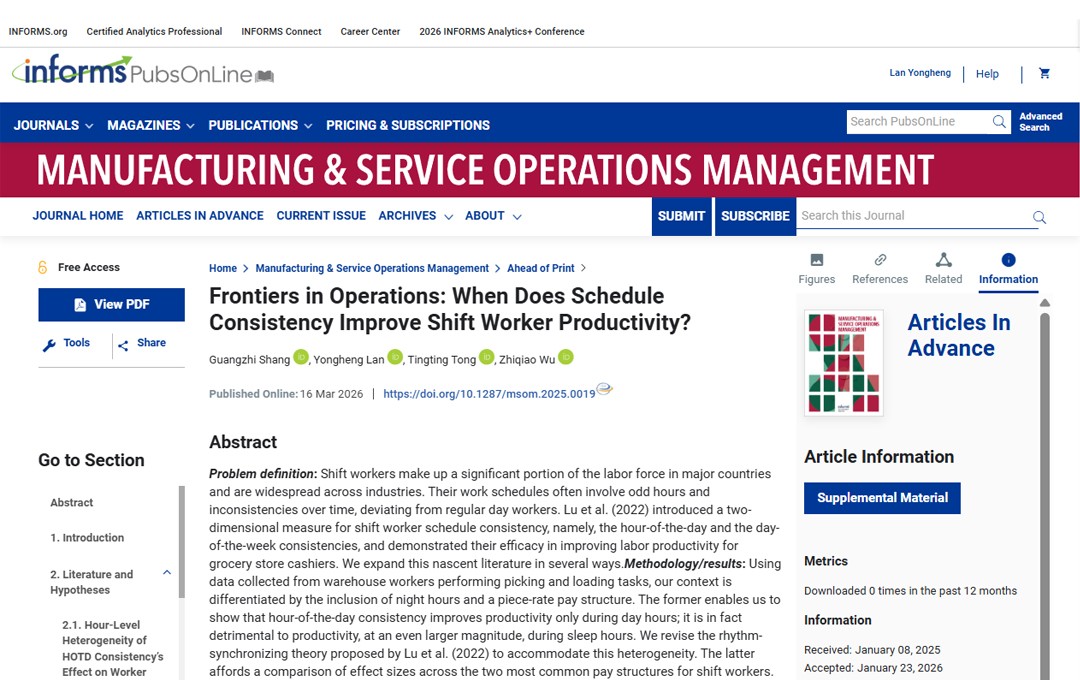1080x680 pixels.
Task: Click the shopping cart icon
Action: [x=1044, y=73]
